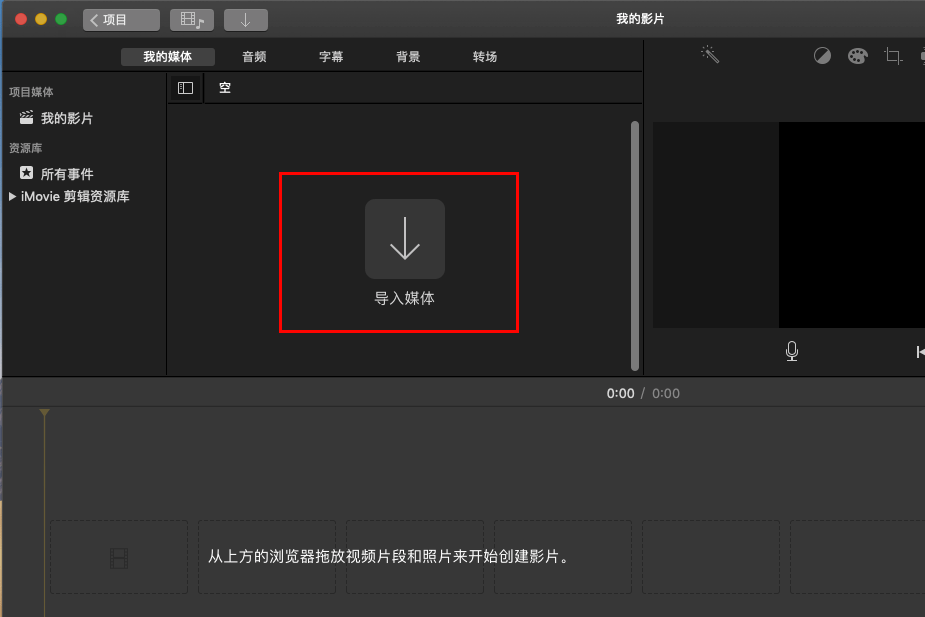925x617 pixels.
Task: Minimize the window with the yellow button
Action: [41, 19]
